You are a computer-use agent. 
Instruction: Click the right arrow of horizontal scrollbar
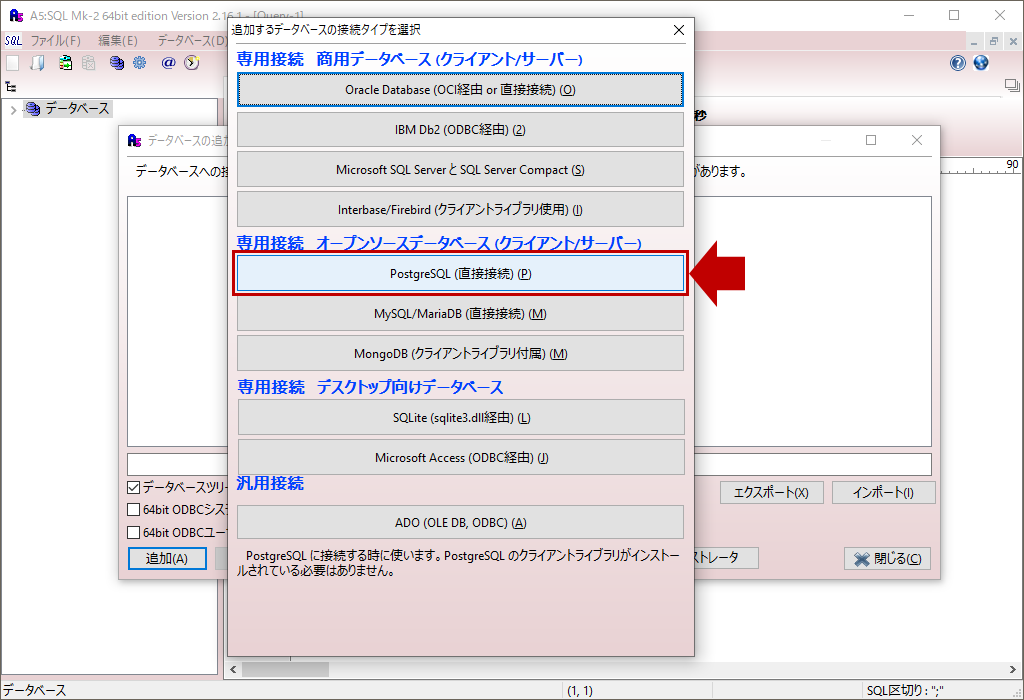[x=1013, y=669]
